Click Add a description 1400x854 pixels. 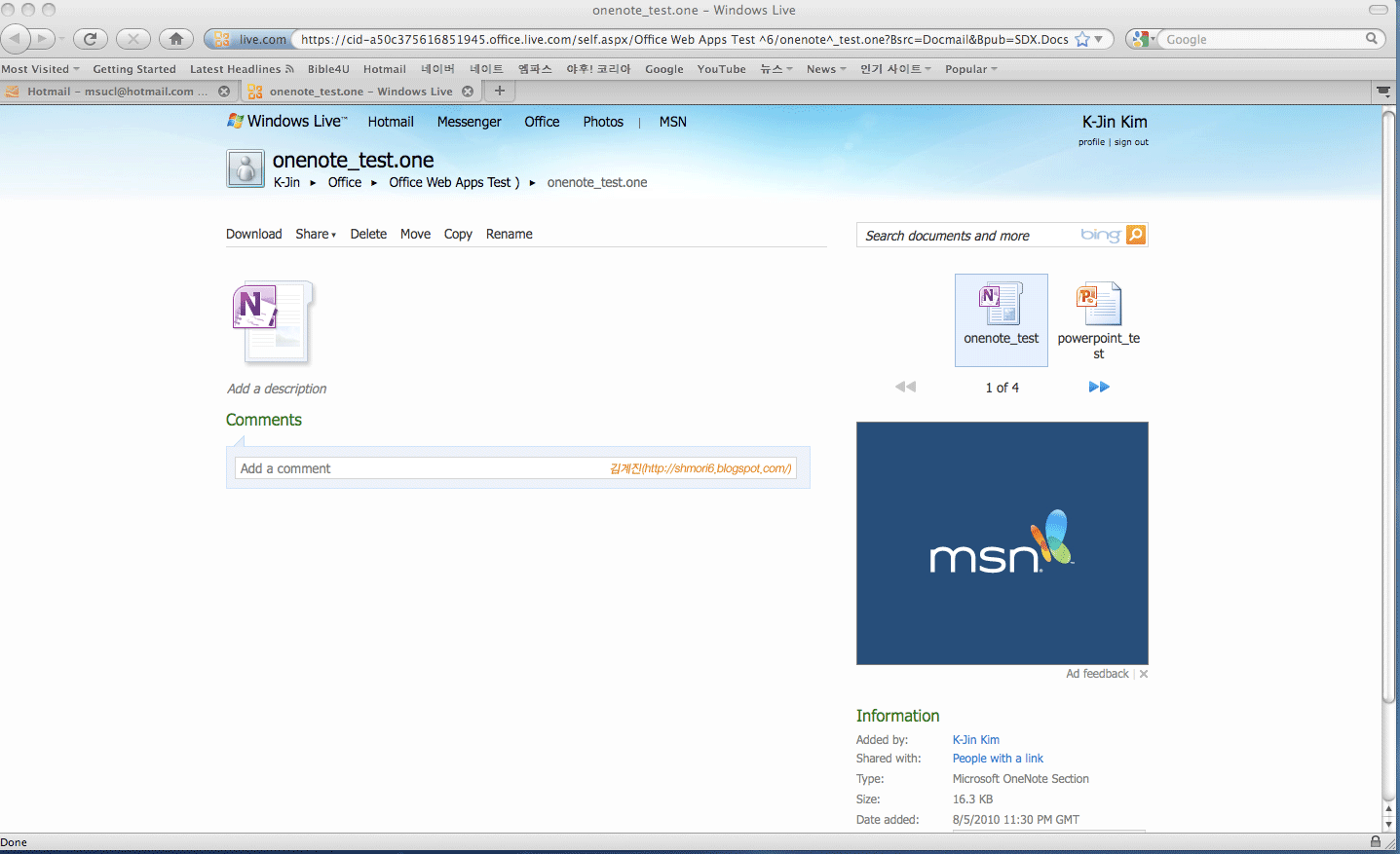click(277, 389)
